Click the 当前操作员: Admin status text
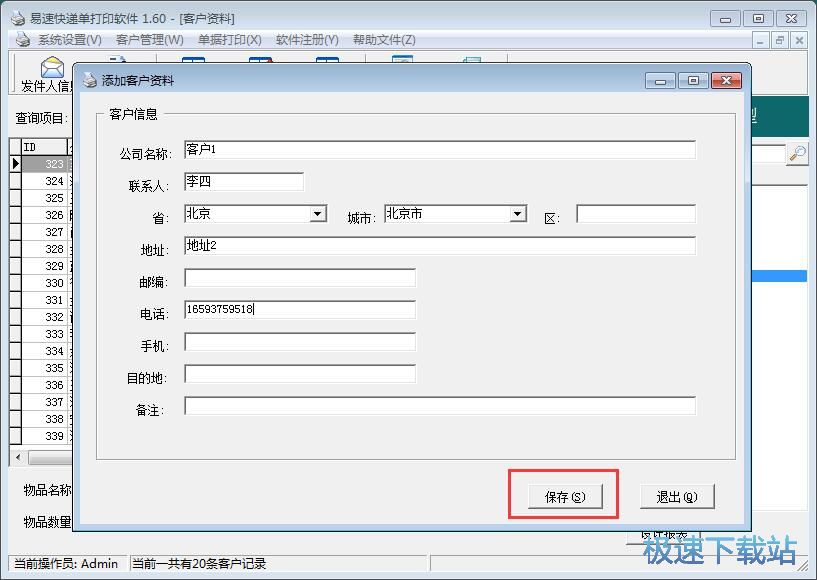The height and width of the screenshot is (580, 817). point(66,563)
